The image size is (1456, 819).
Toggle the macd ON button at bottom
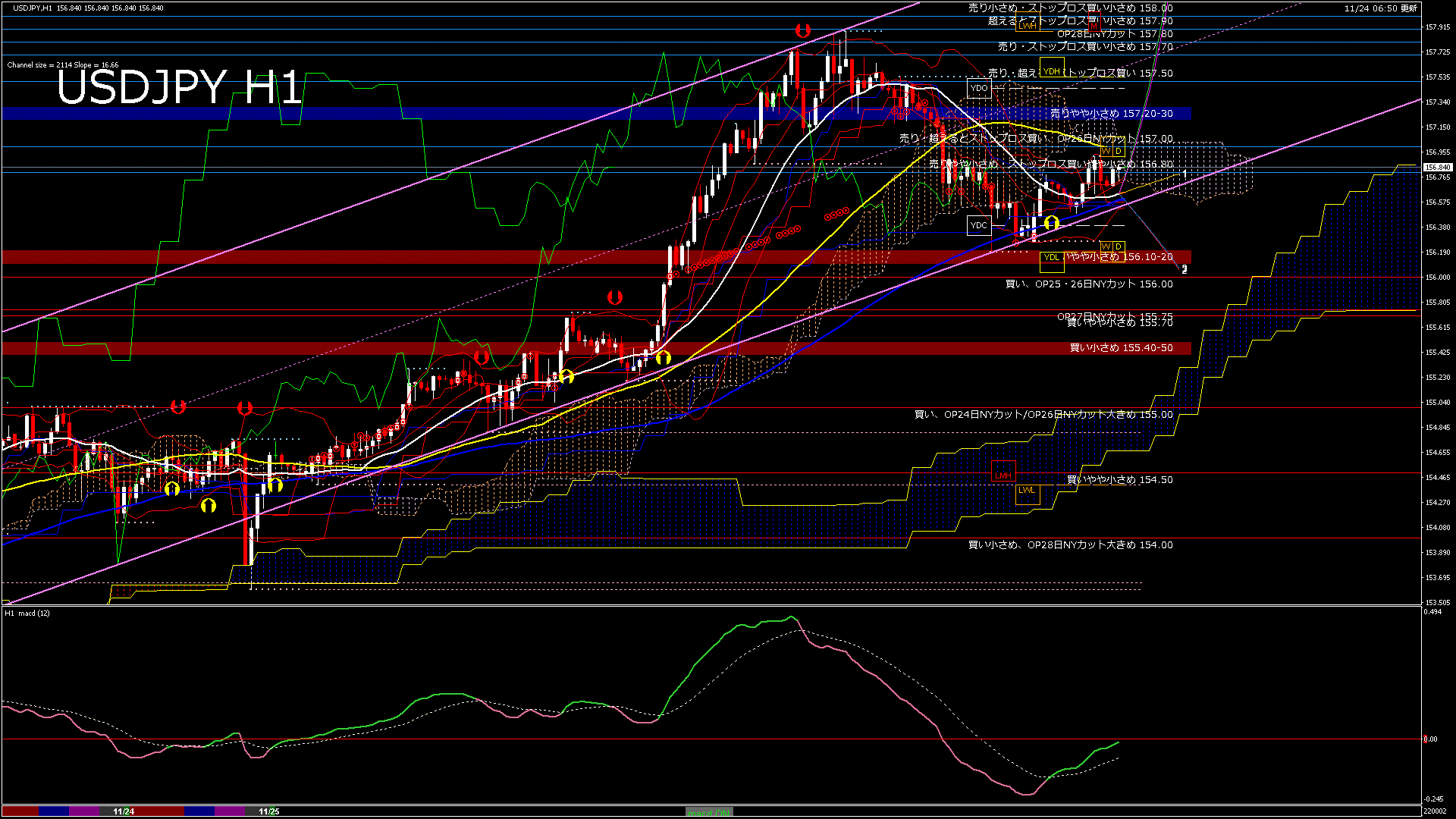click(x=709, y=812)
